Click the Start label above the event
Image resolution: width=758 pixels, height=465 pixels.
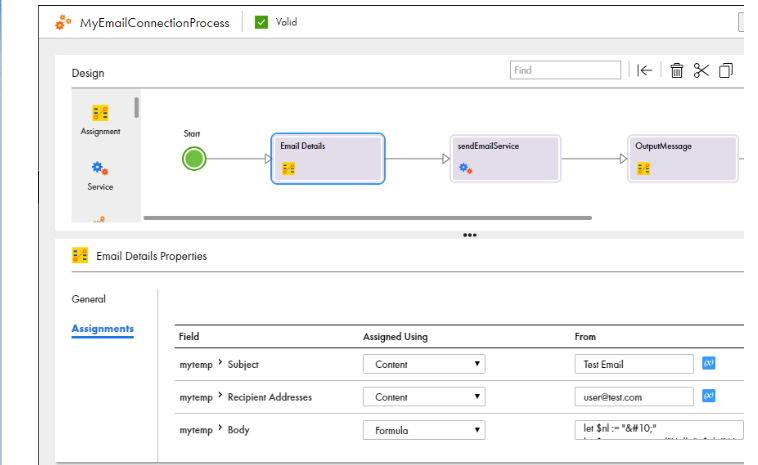coord(191,134)
